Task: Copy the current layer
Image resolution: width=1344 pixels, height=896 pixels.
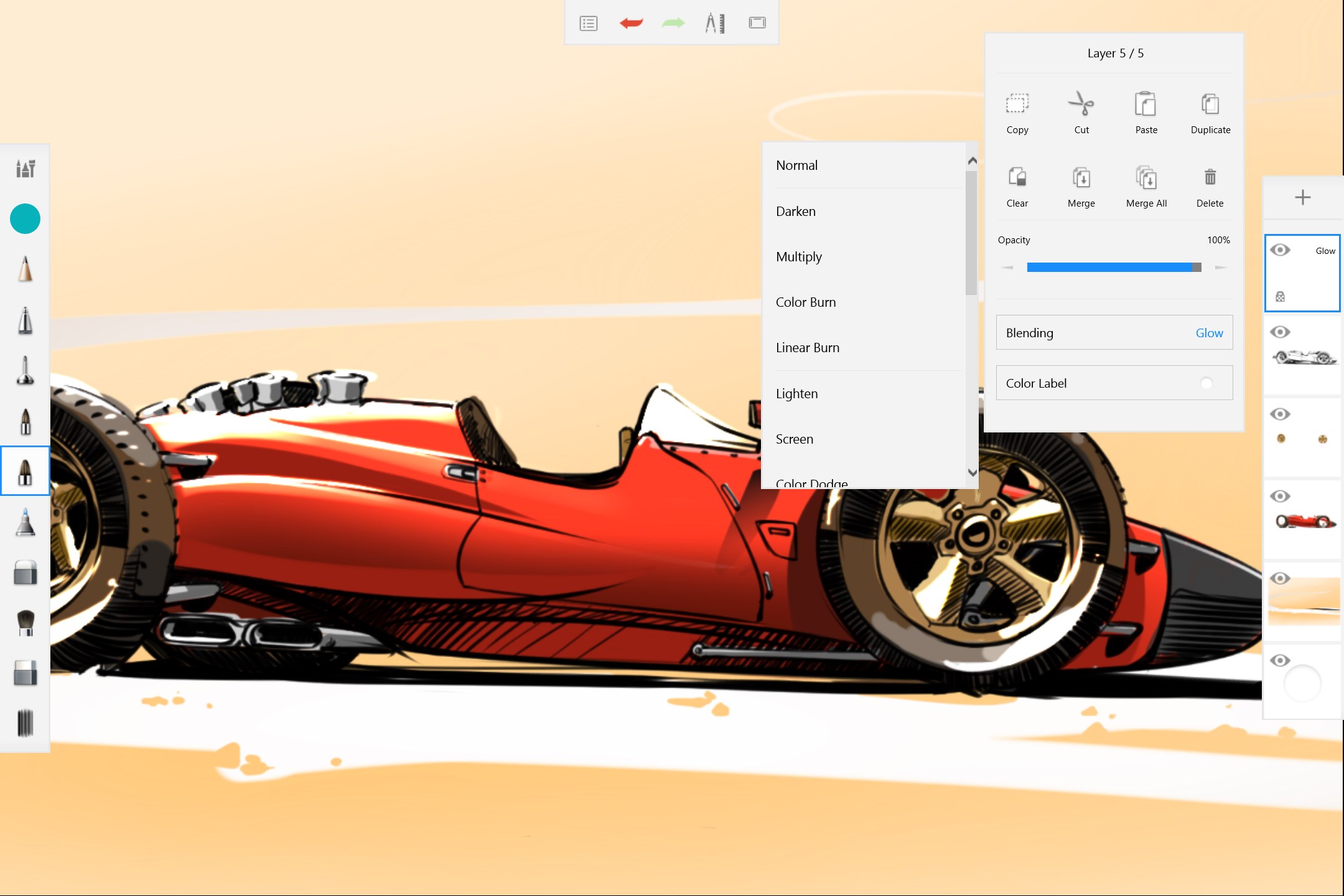Action: 1017,112
